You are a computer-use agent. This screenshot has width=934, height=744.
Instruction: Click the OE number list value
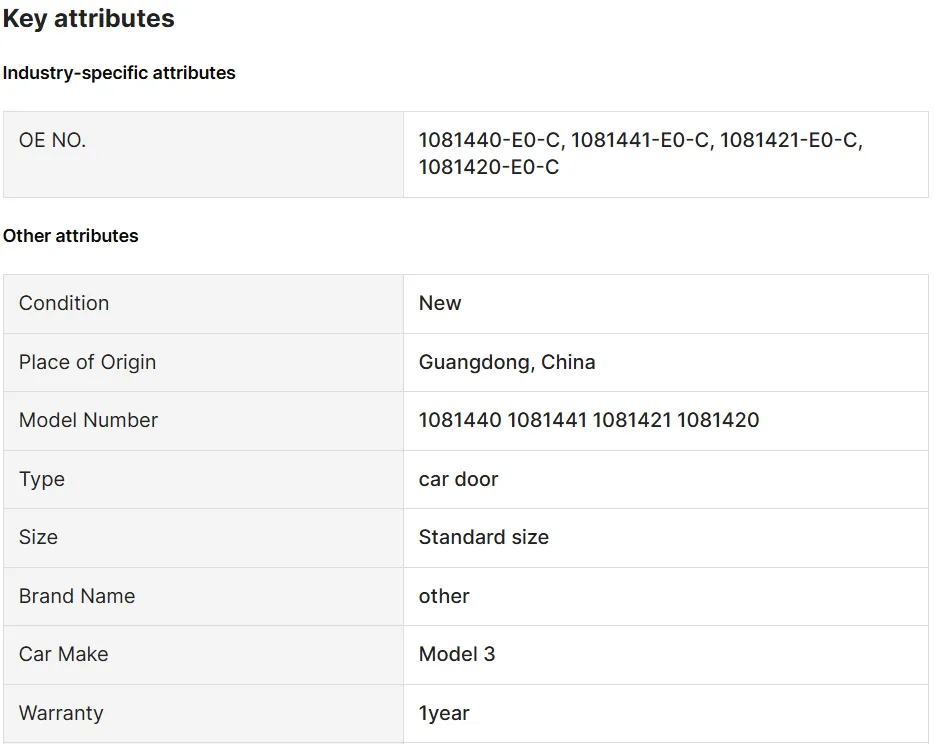pyautogui.click(x=640, y=154)
